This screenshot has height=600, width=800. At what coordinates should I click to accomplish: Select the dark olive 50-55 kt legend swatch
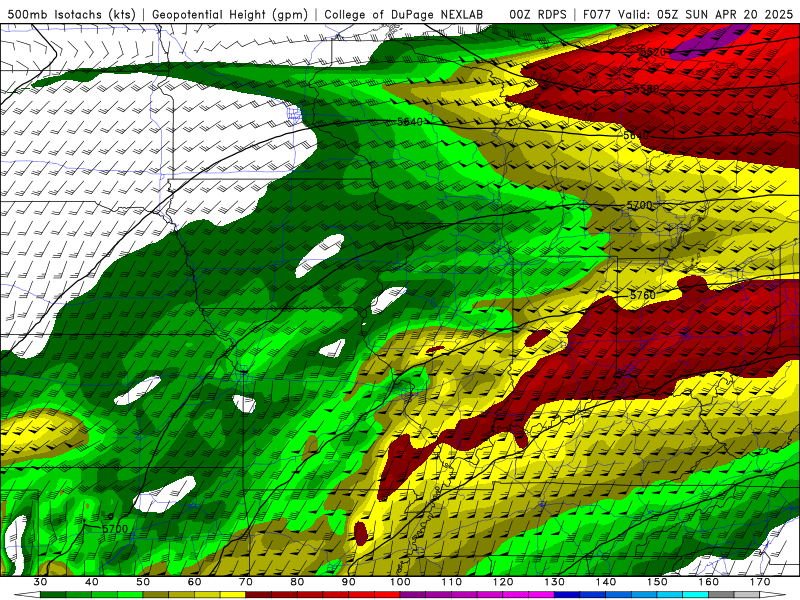tap(156, 595)
